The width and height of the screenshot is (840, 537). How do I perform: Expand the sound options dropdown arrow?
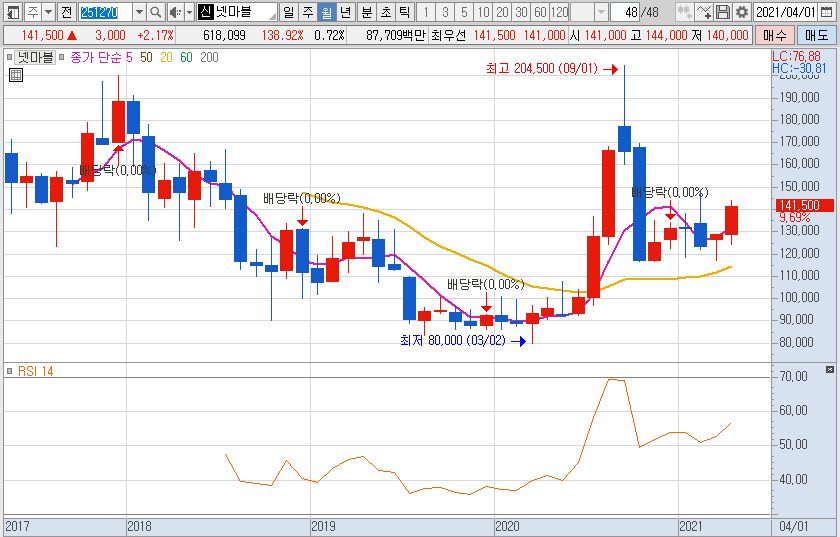pyautogui.click(x=189, y=12)
